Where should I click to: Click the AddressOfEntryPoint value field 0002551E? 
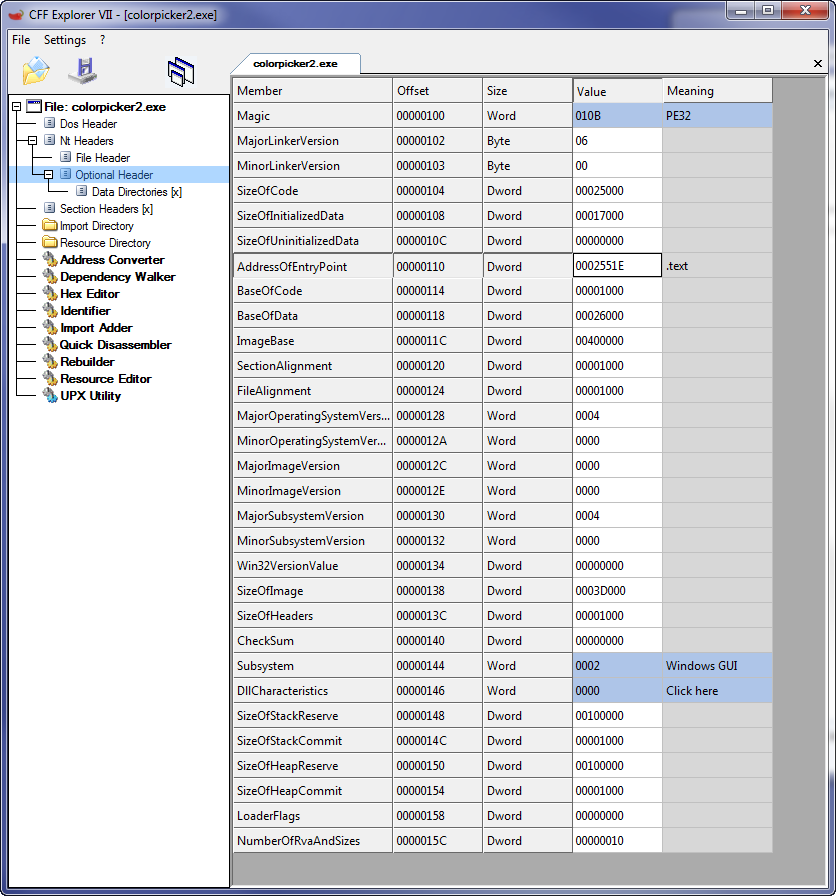coord(617,266)
